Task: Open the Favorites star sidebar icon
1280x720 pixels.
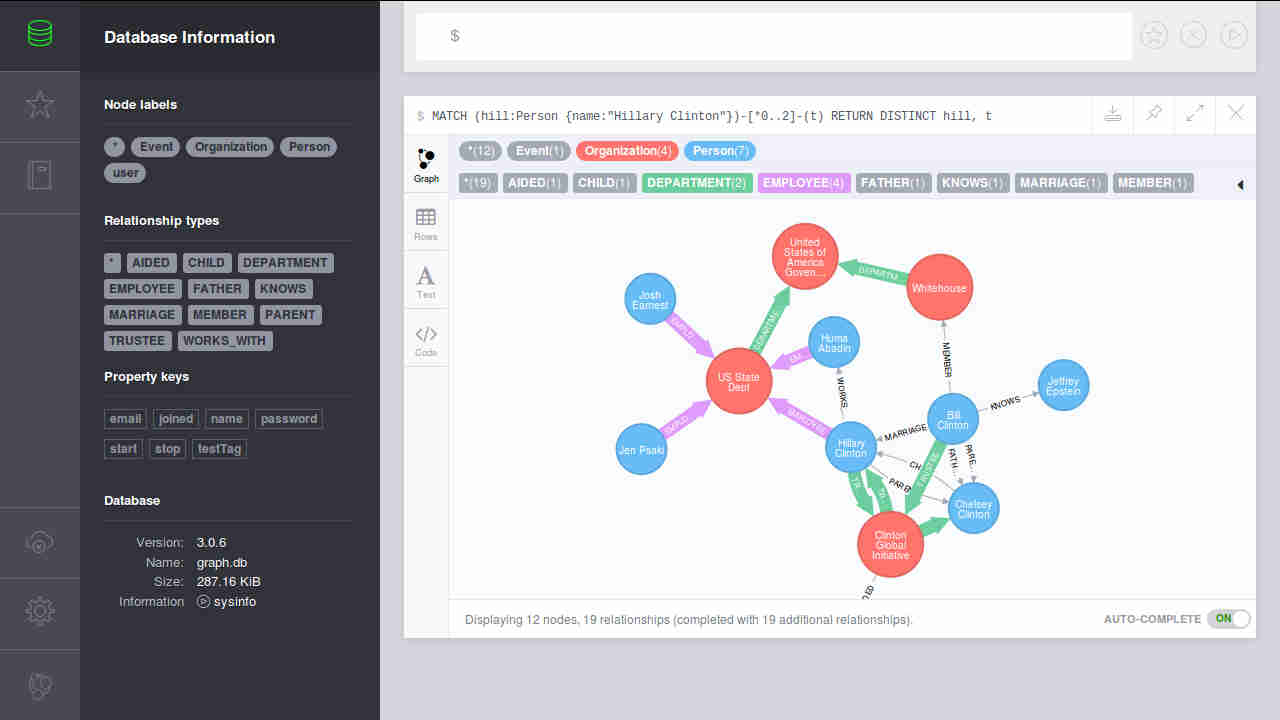Action: click(x=40, y=105)
